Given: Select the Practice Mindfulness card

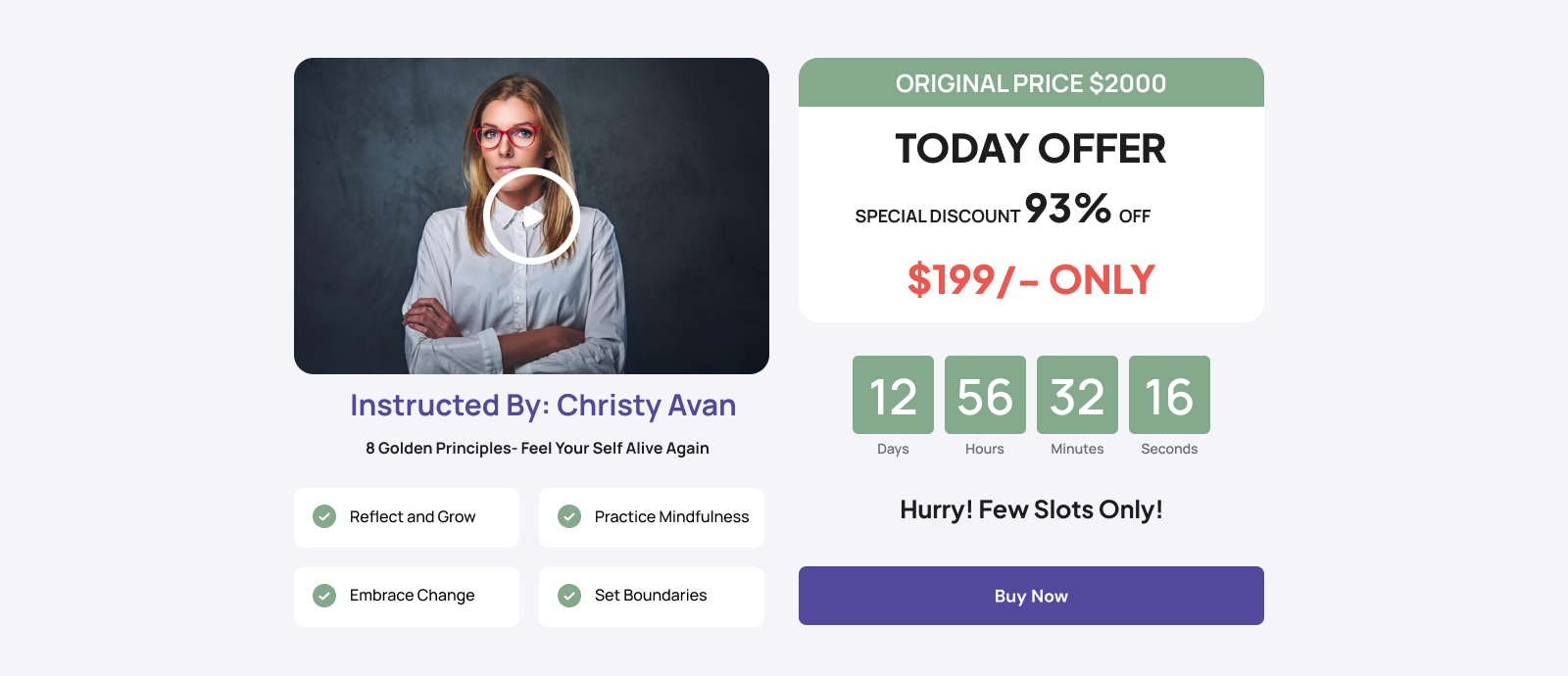Looking at the screenshot, I should click(x=652, y=517).
